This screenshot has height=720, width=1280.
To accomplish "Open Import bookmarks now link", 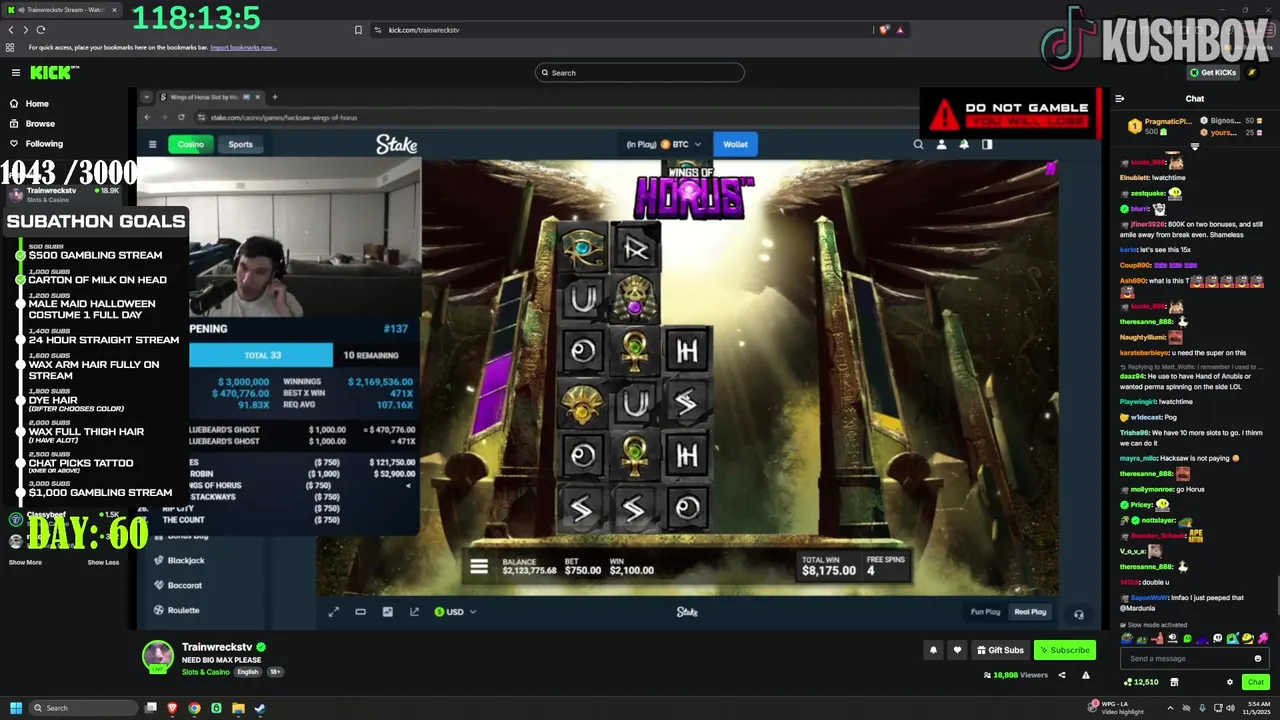I will [243, 47].
